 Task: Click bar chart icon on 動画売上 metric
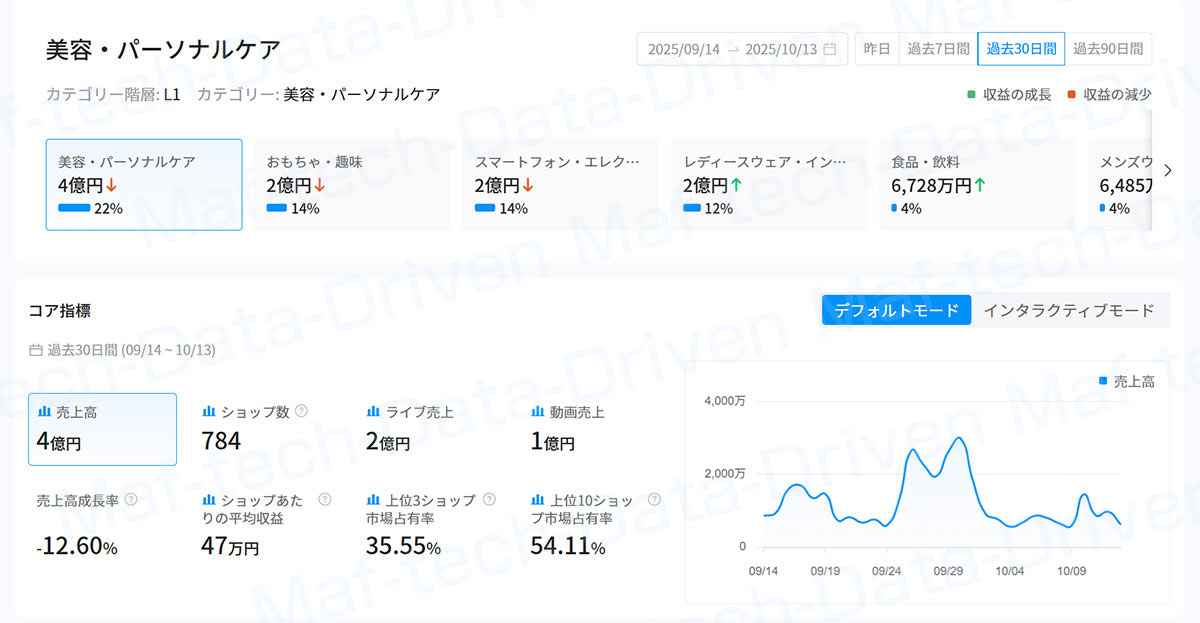[538, 411]
